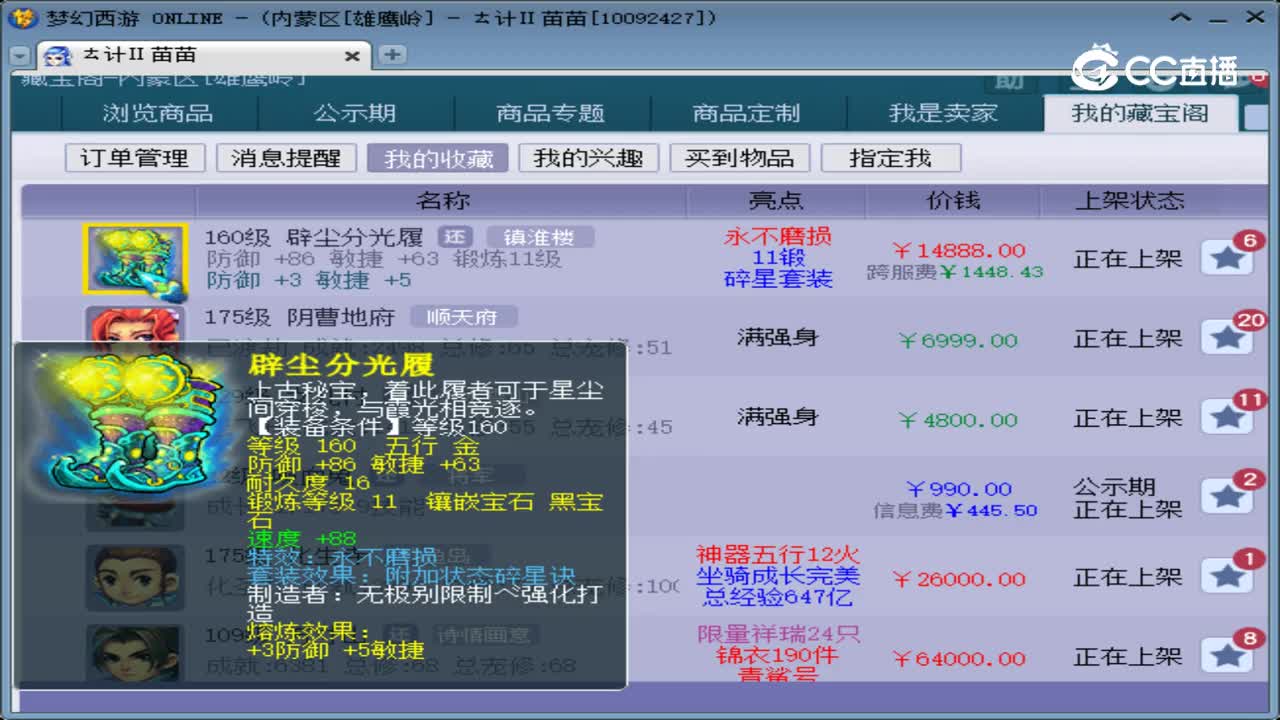1280x720 pixels.
Task: Click the 限量祥瑞24只 highlight text
Action: click(x=778, y=634)
